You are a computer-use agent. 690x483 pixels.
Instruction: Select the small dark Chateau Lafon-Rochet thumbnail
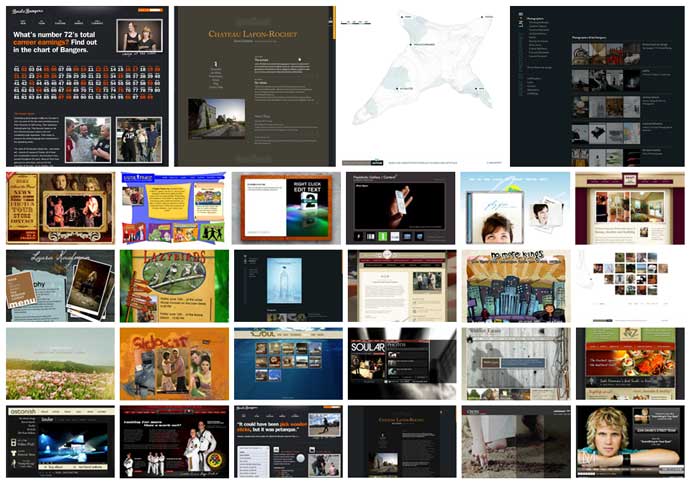tap(402, 442)
